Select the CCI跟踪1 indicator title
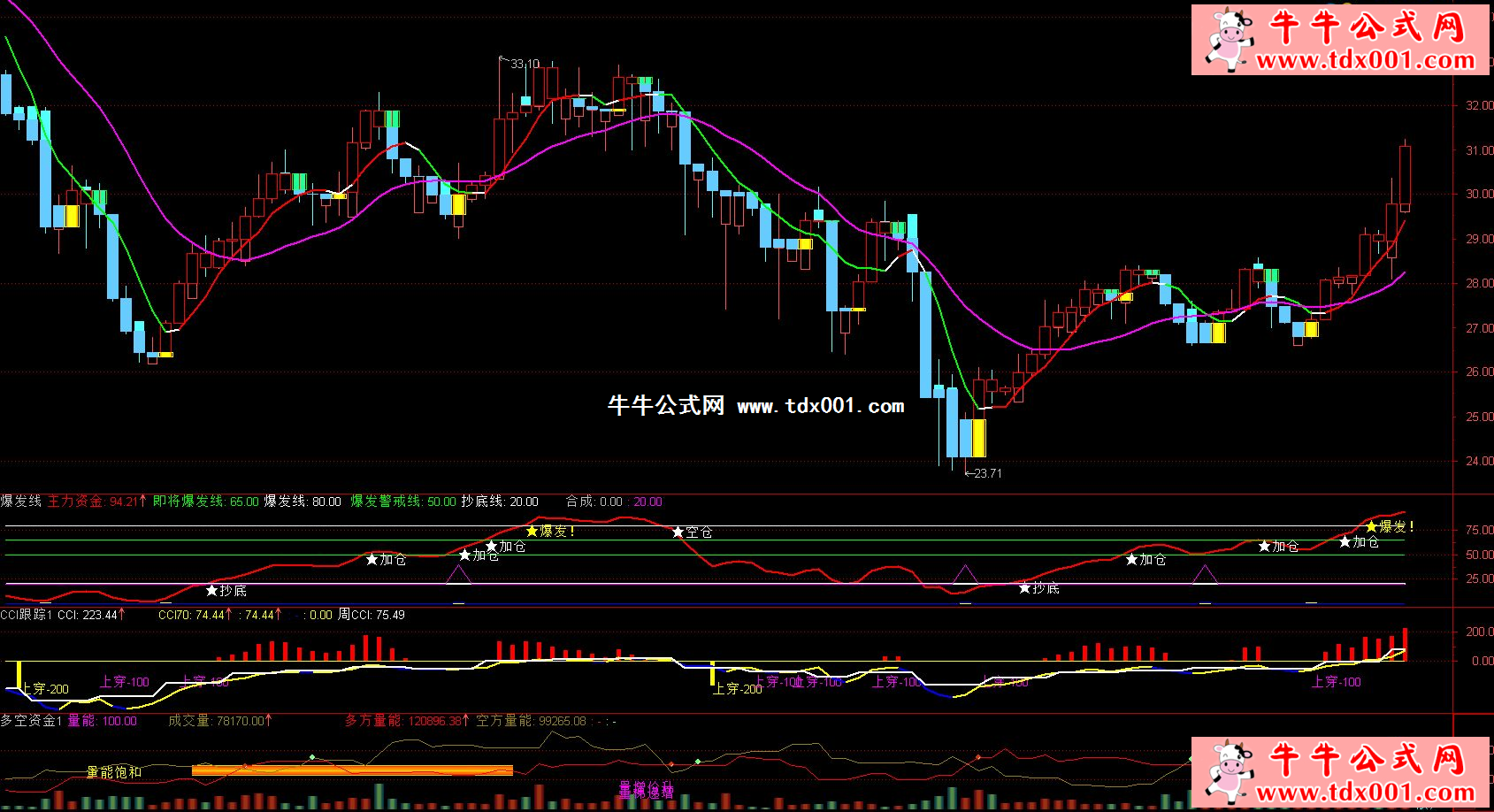The width and height of the screenshot is (1494, 812). tap(27, 615)
